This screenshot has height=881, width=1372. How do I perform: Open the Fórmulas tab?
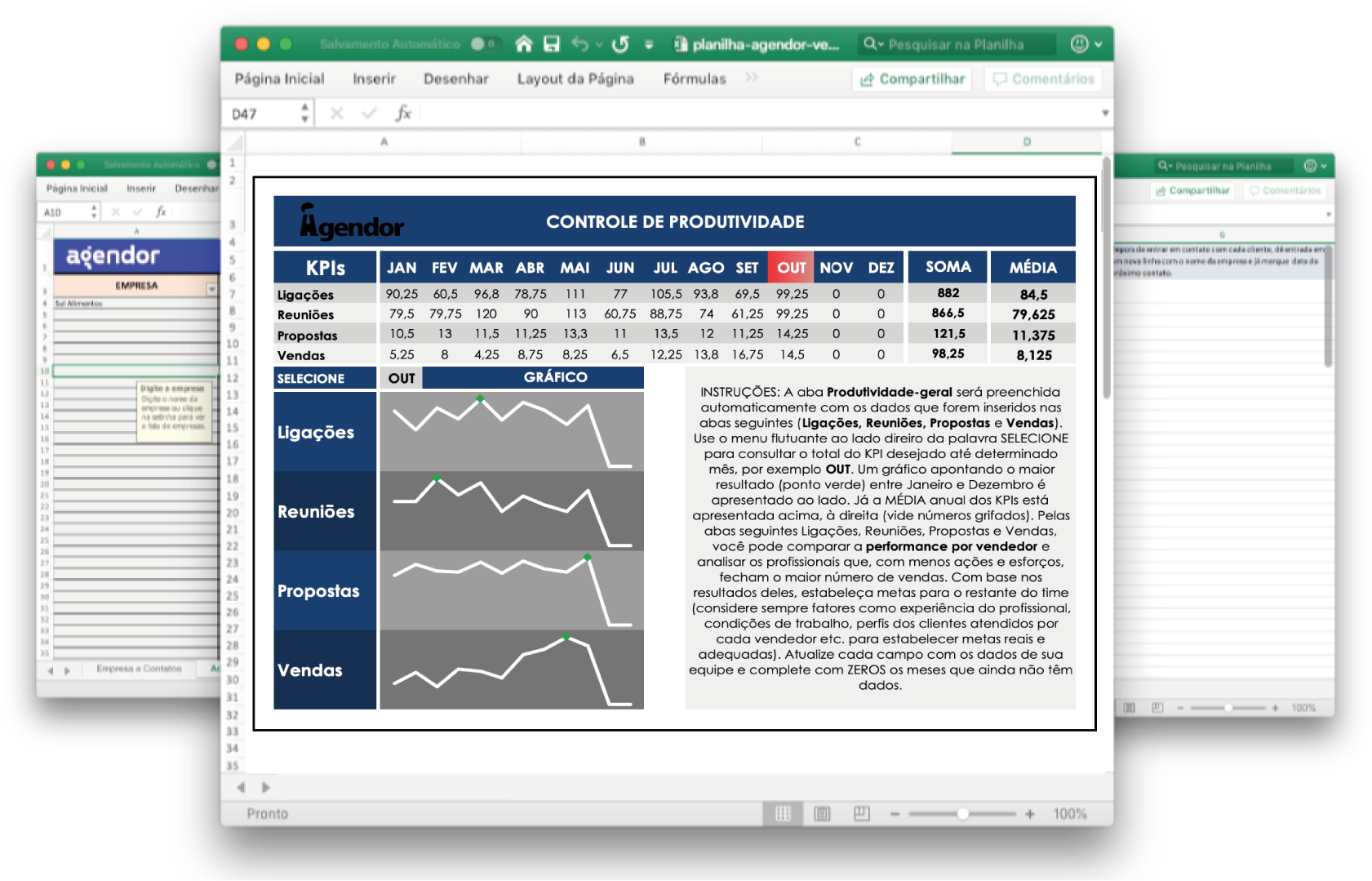(x=695, y=78)
